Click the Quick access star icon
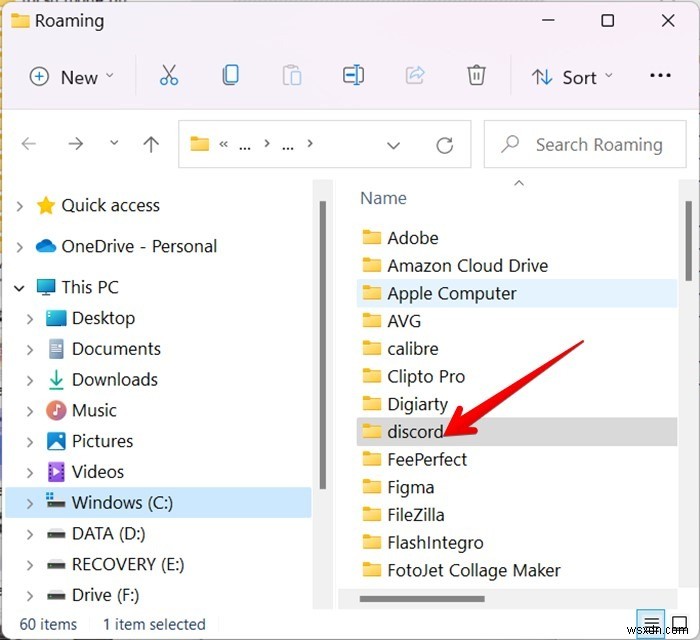The image size is (700, 640). pos(46,206)
